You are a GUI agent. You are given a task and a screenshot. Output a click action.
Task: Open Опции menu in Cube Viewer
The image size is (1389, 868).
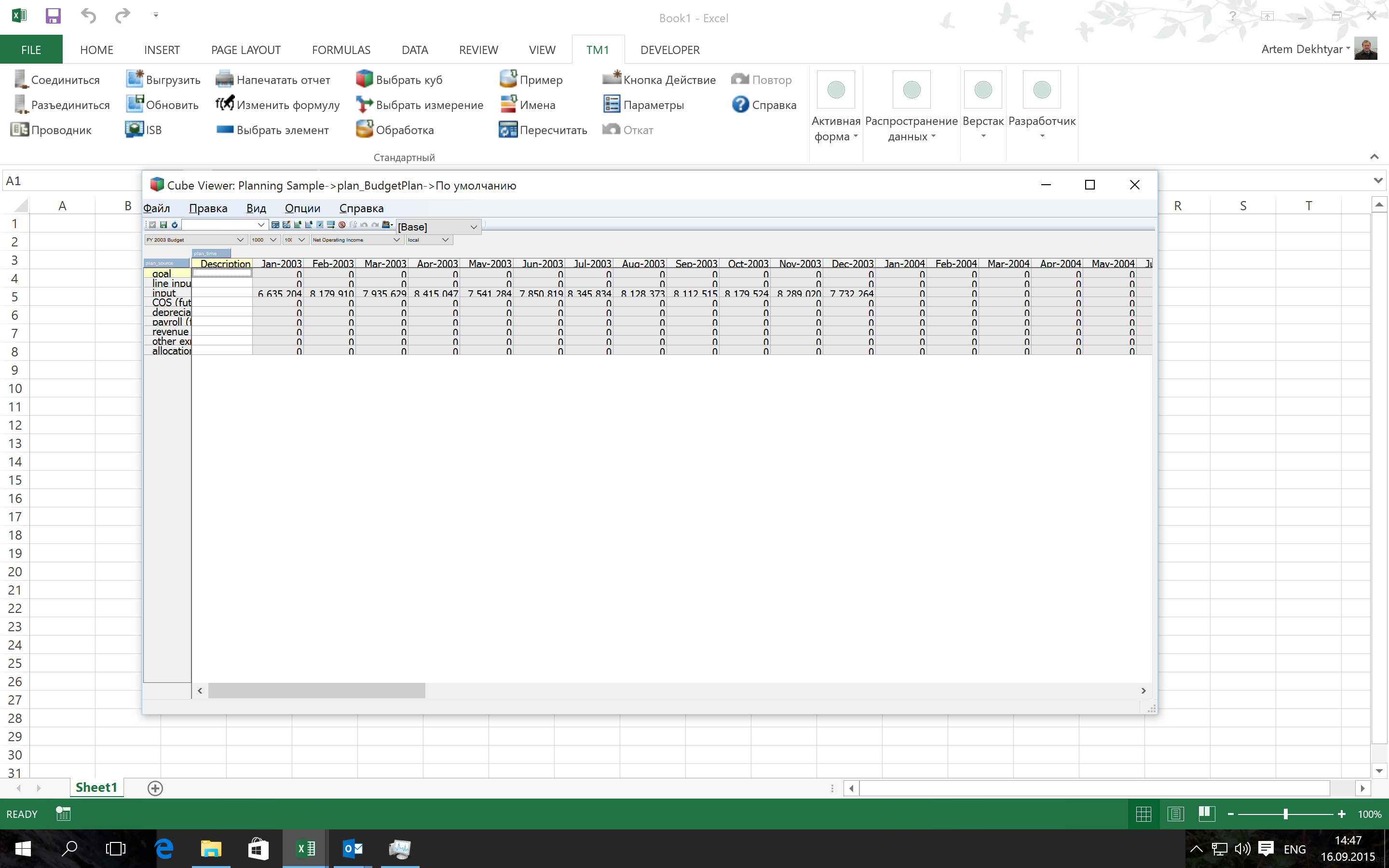(302, 208)
